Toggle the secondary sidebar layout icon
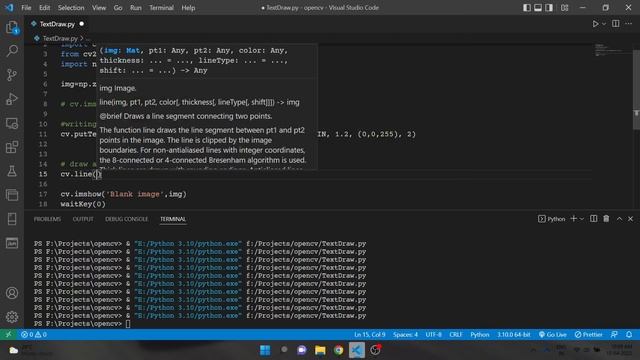 point(549,8)
